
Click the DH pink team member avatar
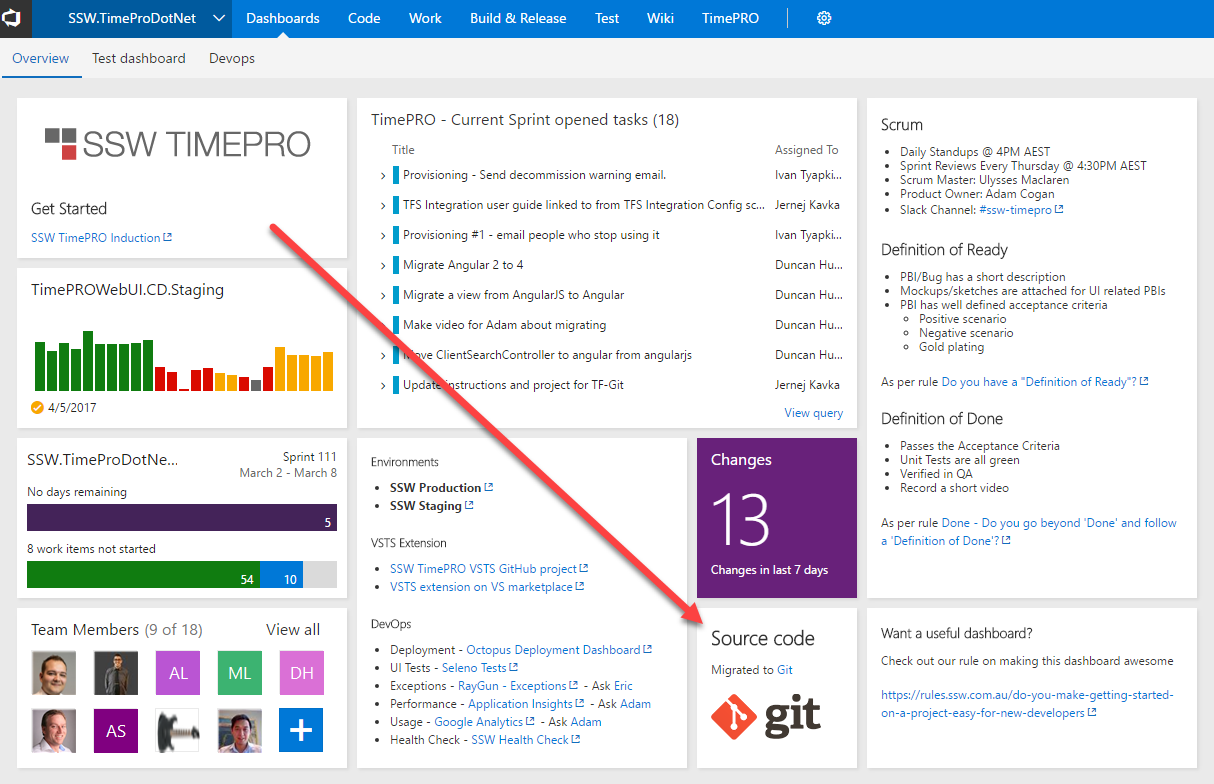pyautogui.click(x=301, y=673)
